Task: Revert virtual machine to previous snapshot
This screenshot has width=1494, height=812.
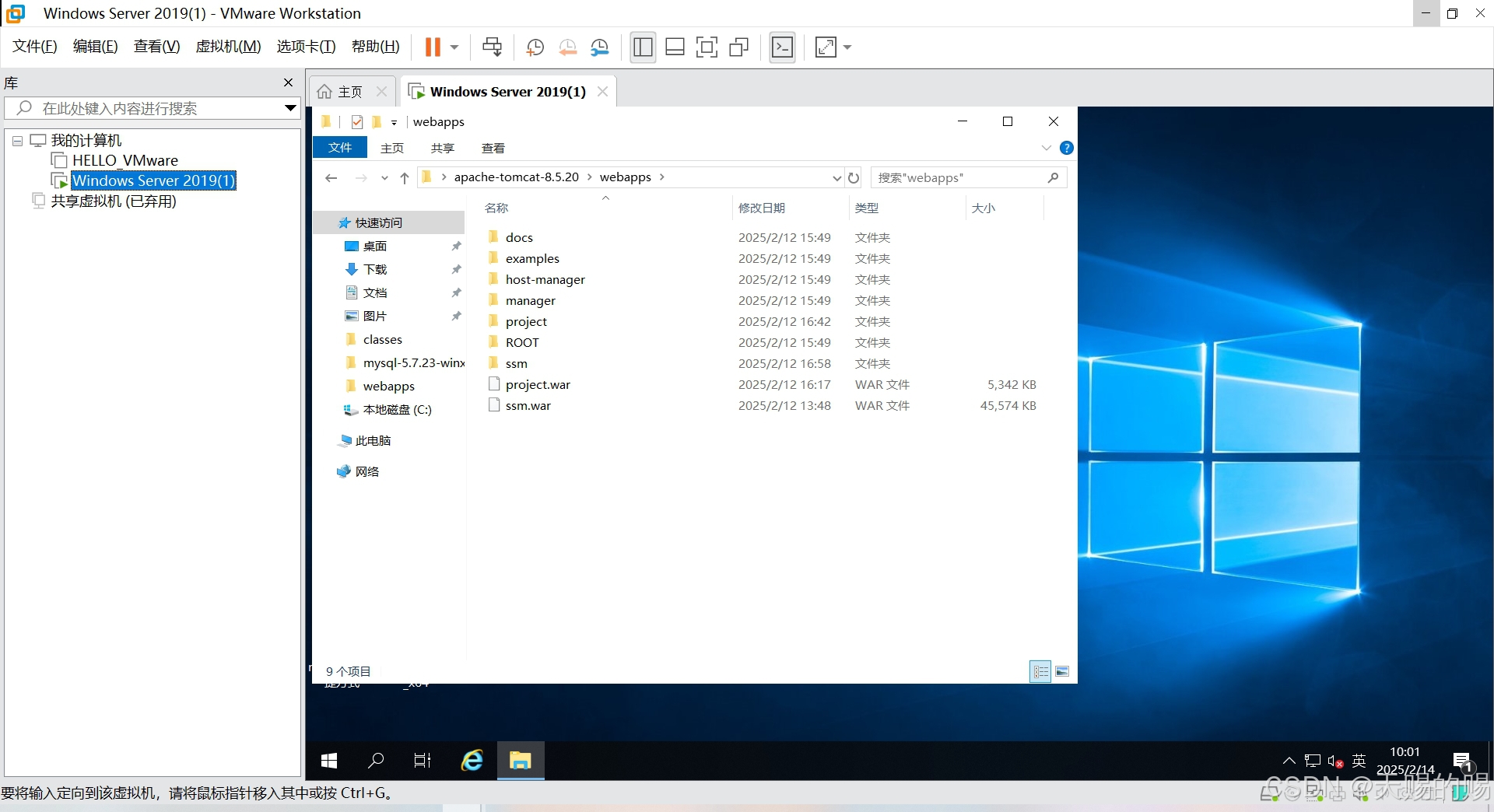Action: (x=567, y=47)
